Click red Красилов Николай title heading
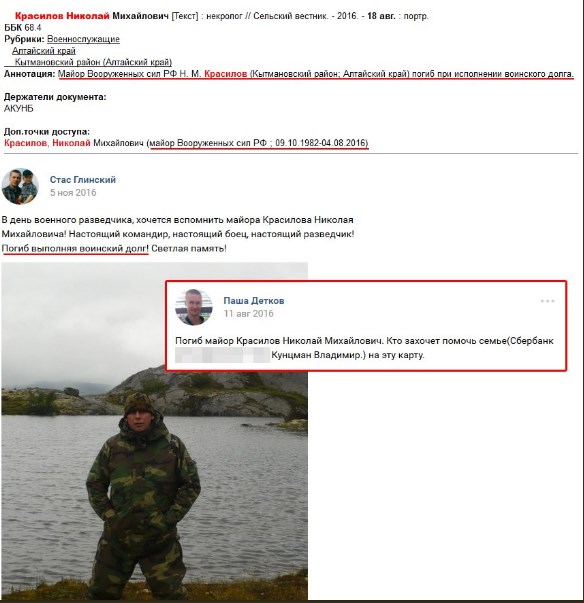Viewport: 584px width, 603px height. coord(62,16)
